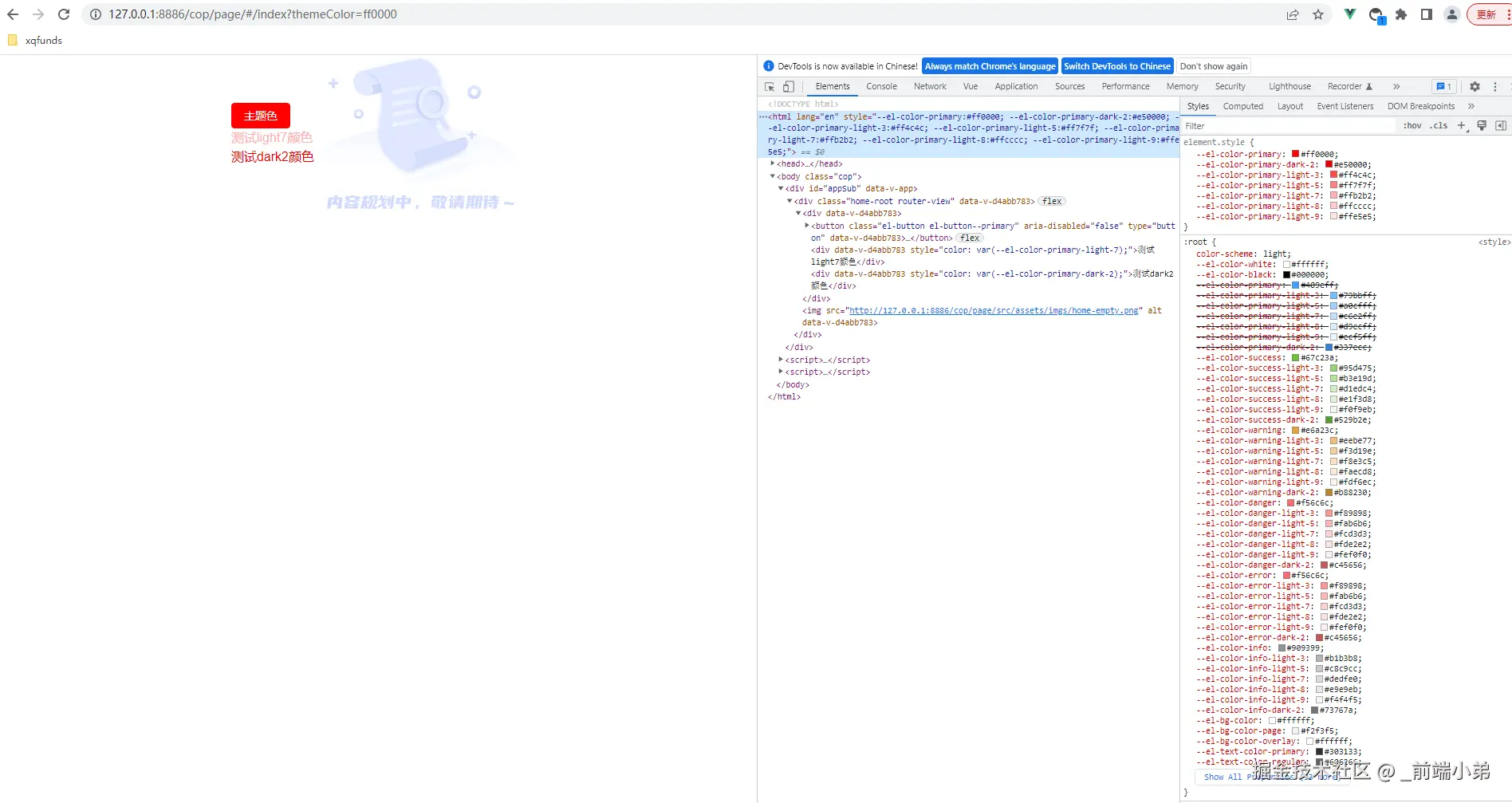Expand the first script element node
Image resolution: width=1512 pixels, height=803 pixels.
781,360
